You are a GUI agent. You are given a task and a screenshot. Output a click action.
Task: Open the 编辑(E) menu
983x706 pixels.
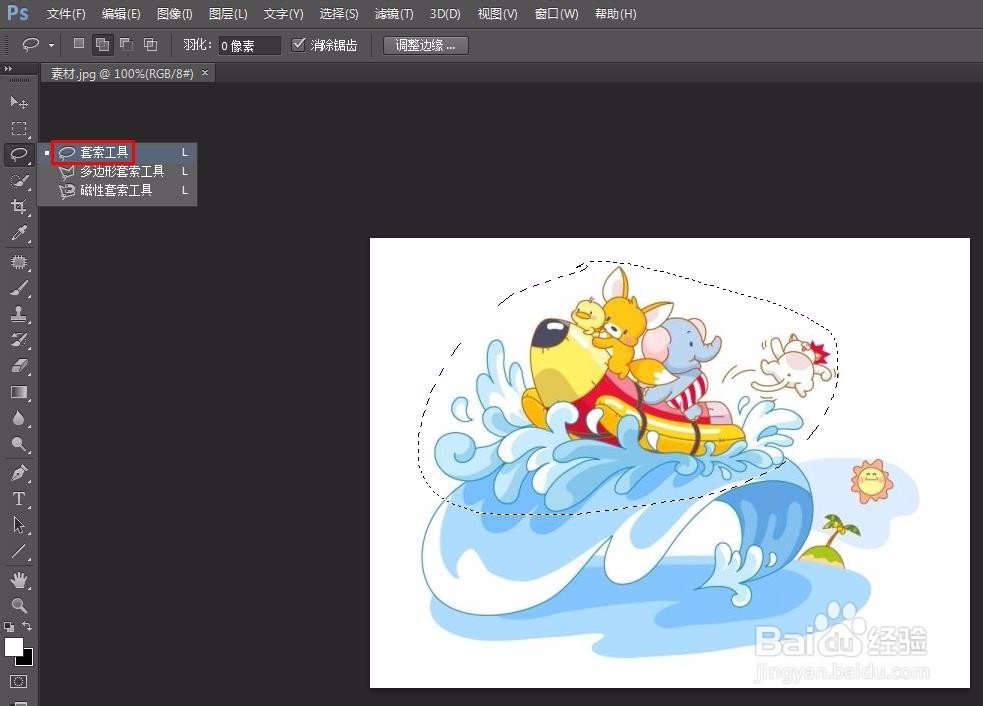pos(121,14)
